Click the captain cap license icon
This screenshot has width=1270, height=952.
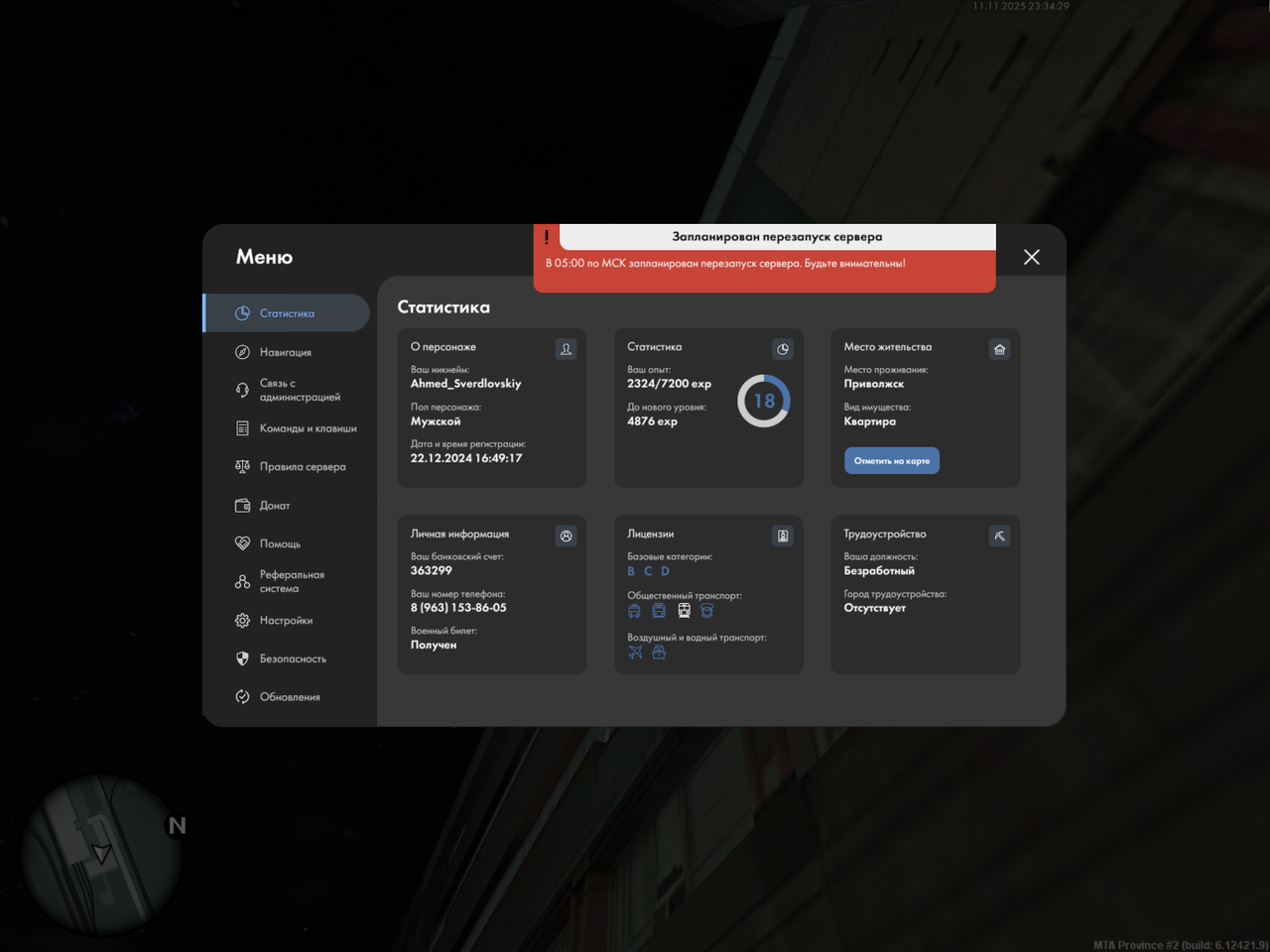(706, 611)
